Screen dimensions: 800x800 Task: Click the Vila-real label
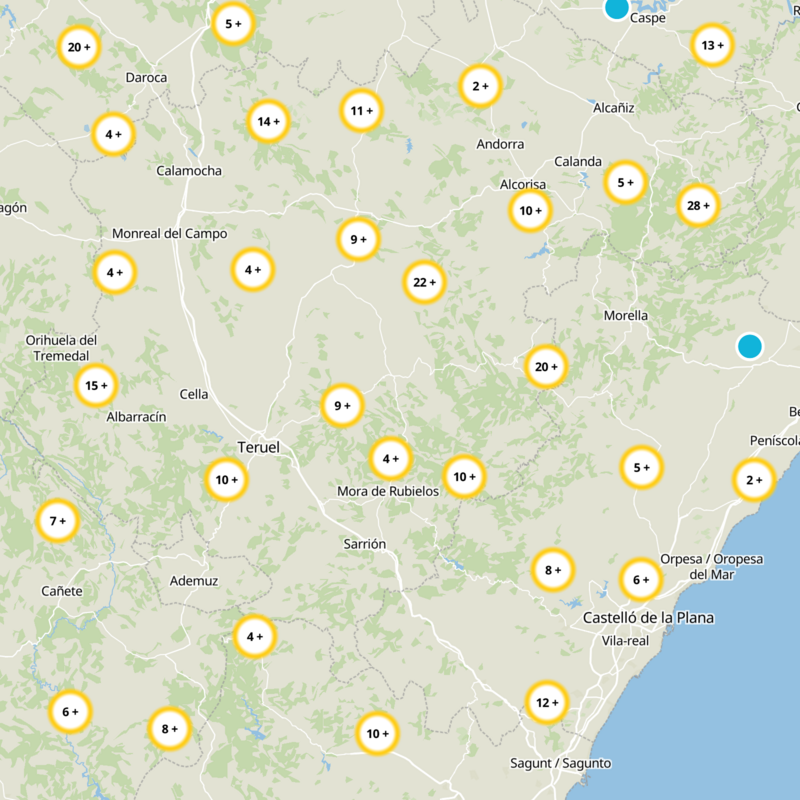click(625, 641)
